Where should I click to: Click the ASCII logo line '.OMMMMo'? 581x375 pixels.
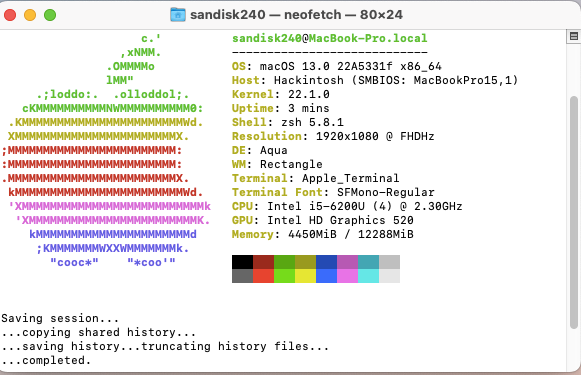[130, 66]
